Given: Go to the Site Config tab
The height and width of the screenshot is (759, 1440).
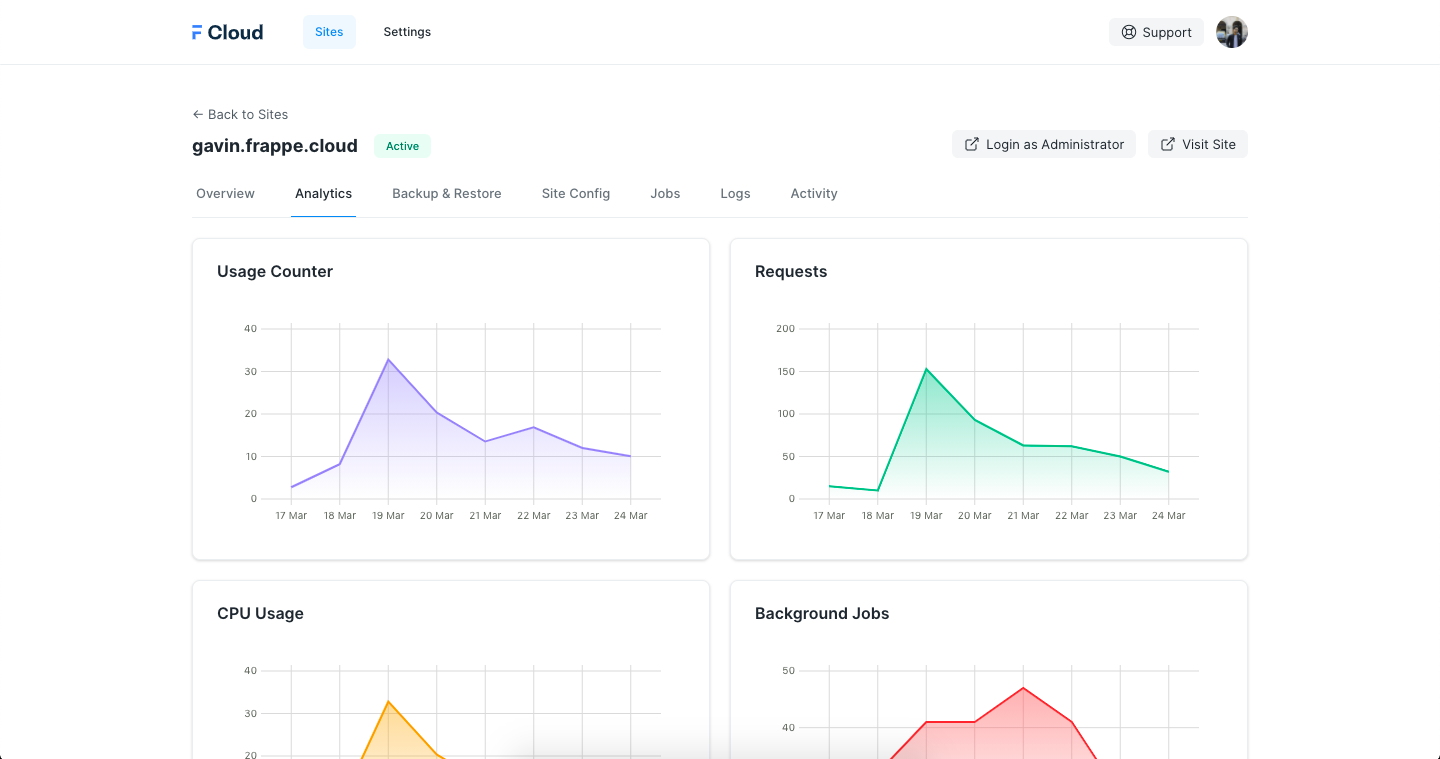Looking at the screenshot, I should tap(575, 194).
